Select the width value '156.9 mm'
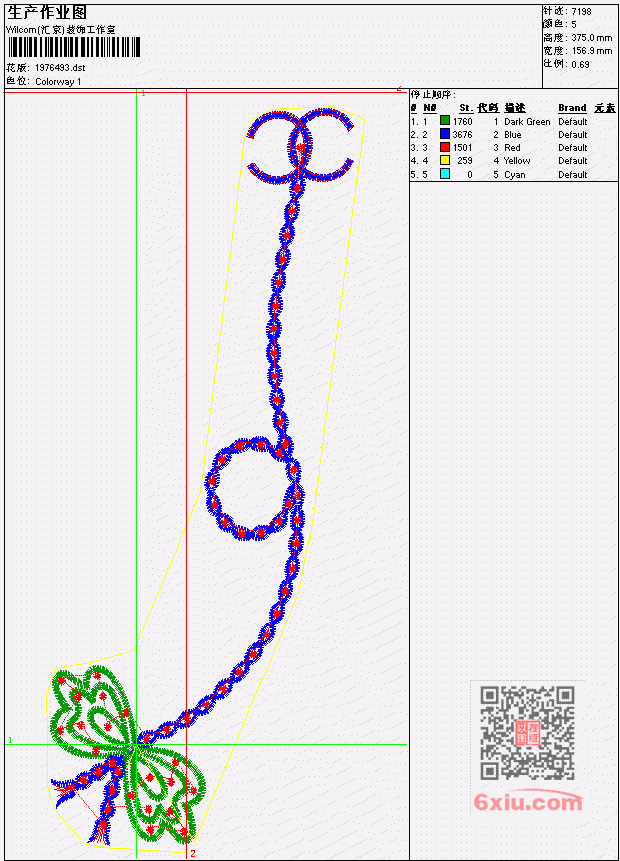620x861 pixels. tap(591, 51)
